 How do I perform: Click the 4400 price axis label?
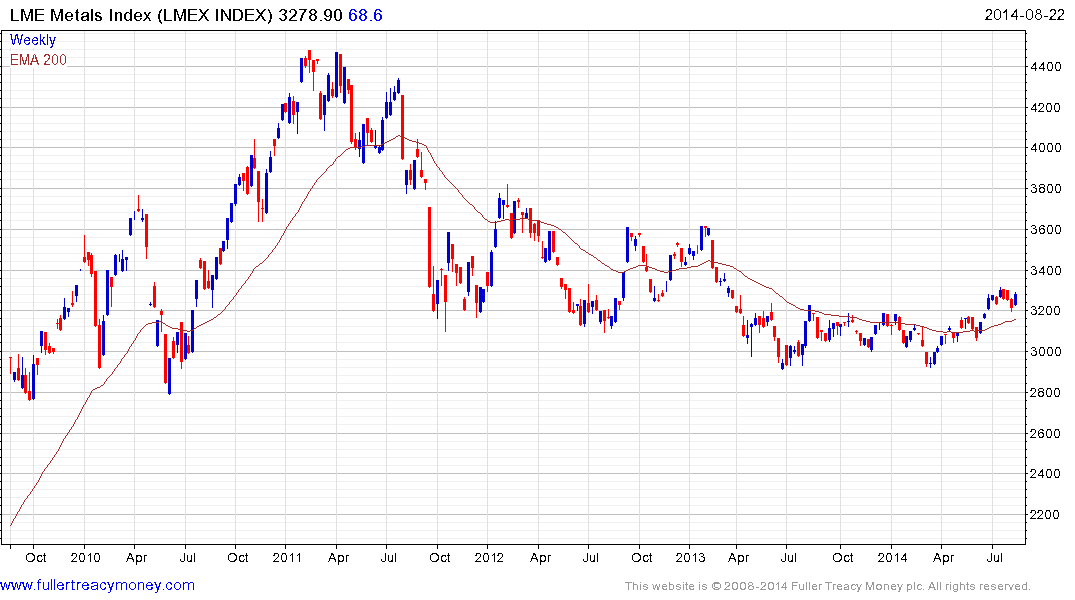coord(1046,67)
